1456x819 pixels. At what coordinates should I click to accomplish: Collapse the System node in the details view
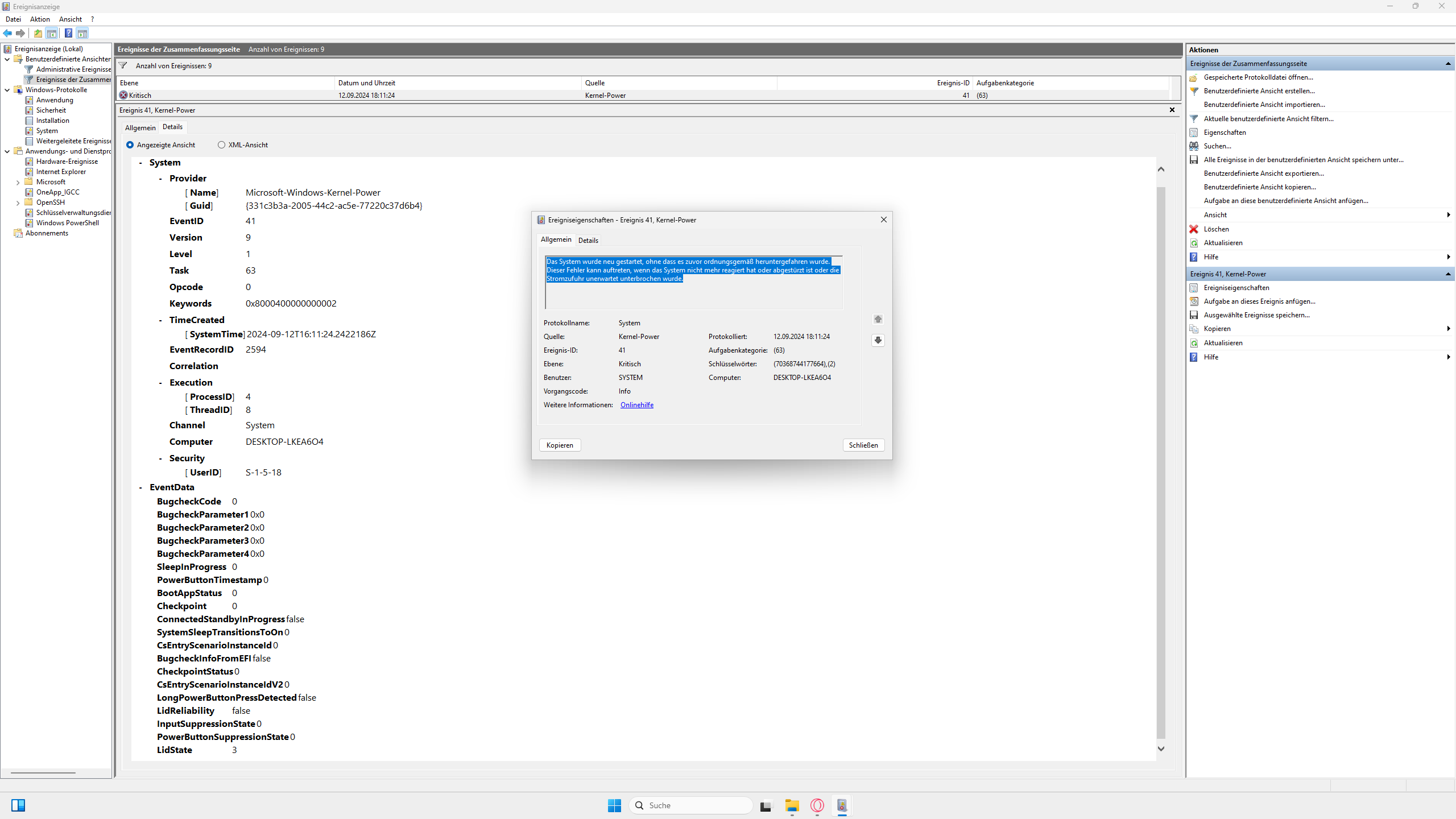[140, 163]
